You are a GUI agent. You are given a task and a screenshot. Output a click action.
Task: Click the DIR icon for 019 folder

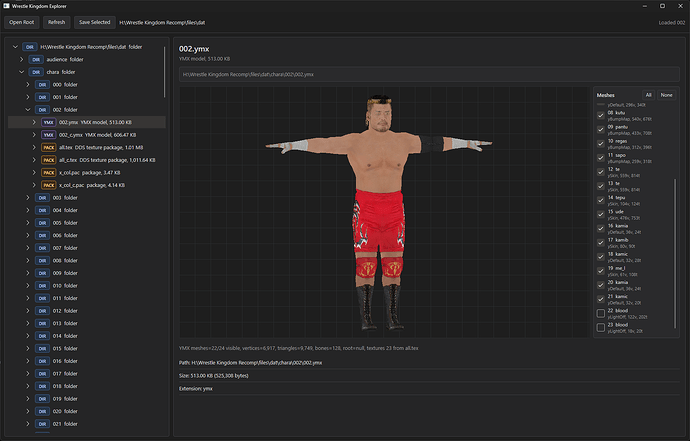(x=42, y=399)
